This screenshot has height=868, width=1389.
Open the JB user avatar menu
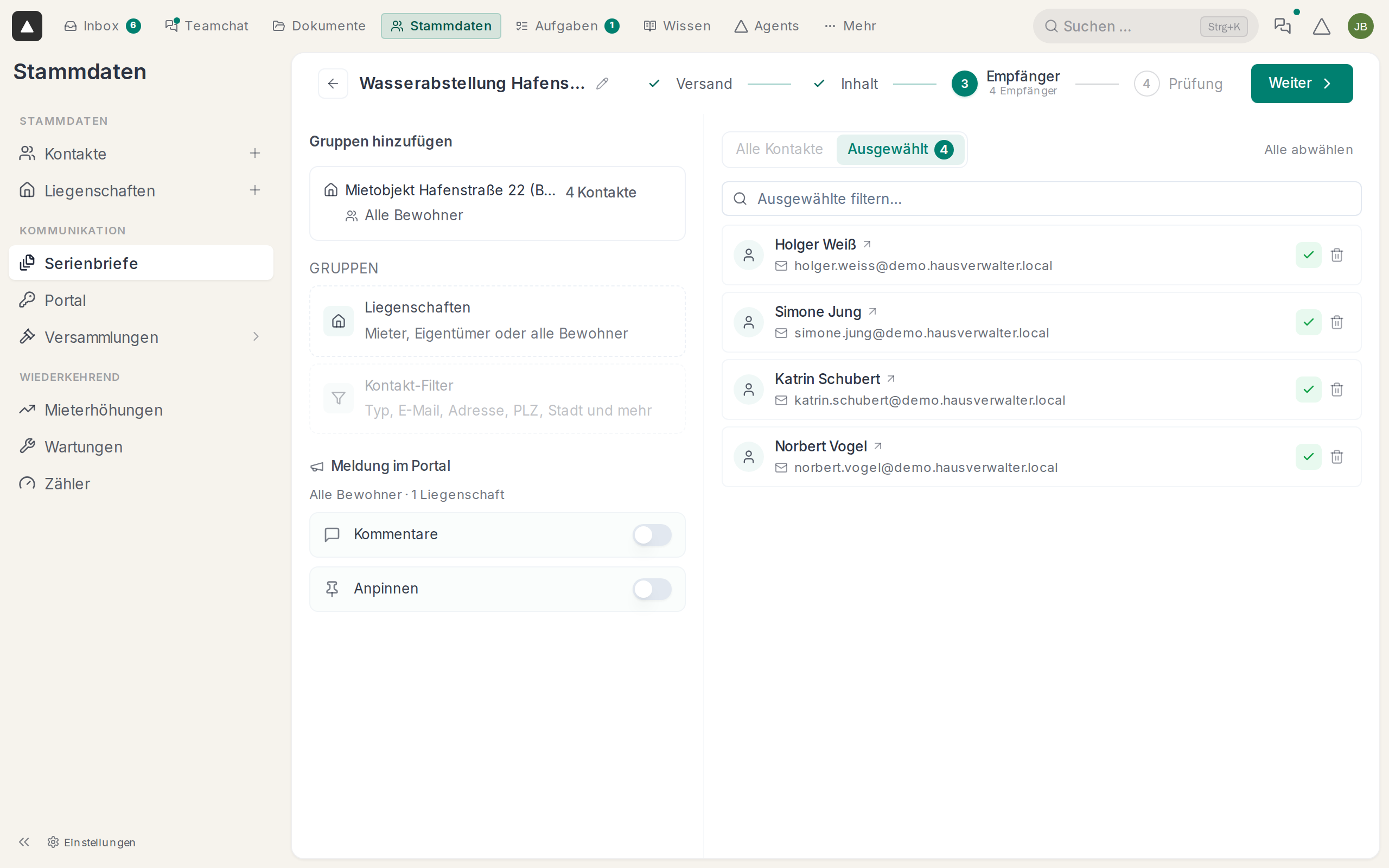coord(1360,26)
